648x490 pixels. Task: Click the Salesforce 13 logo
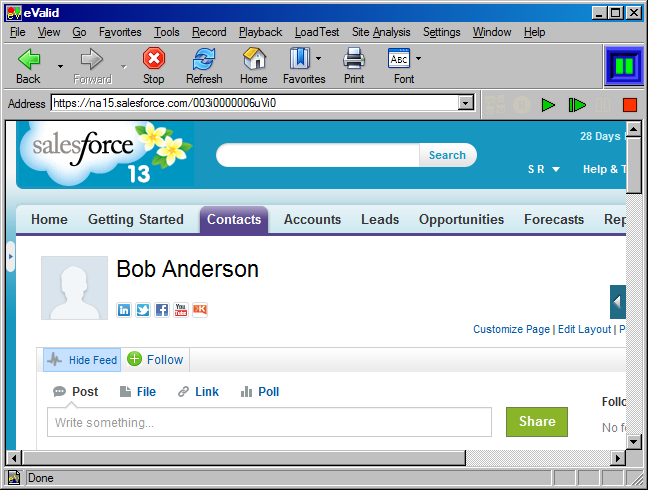(105, 154)
